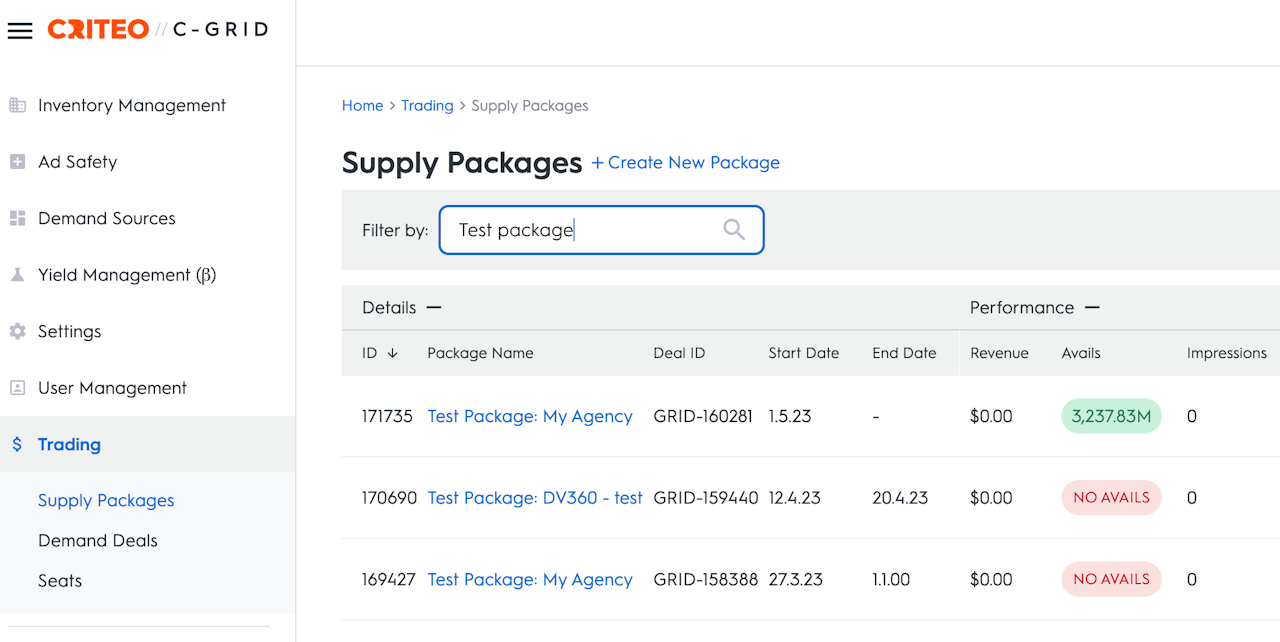
Task: Click the Settings gear icon
Action: pyautogui.click(x=17, y=331)
